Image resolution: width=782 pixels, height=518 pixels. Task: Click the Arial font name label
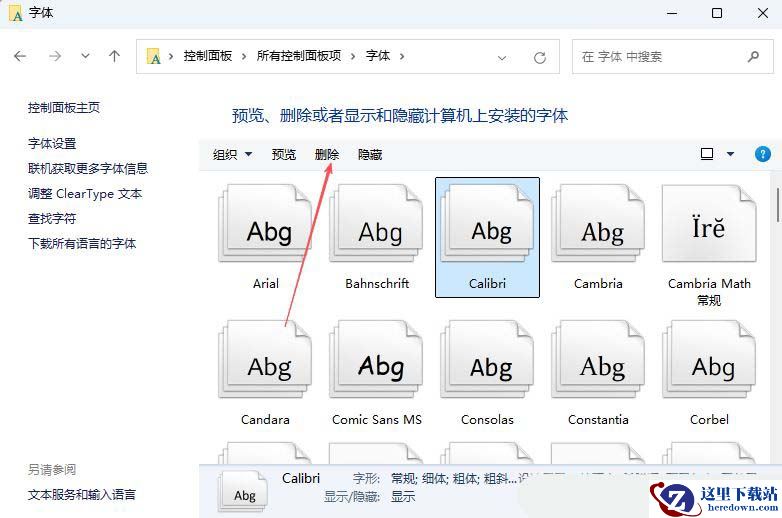(266, 284)
